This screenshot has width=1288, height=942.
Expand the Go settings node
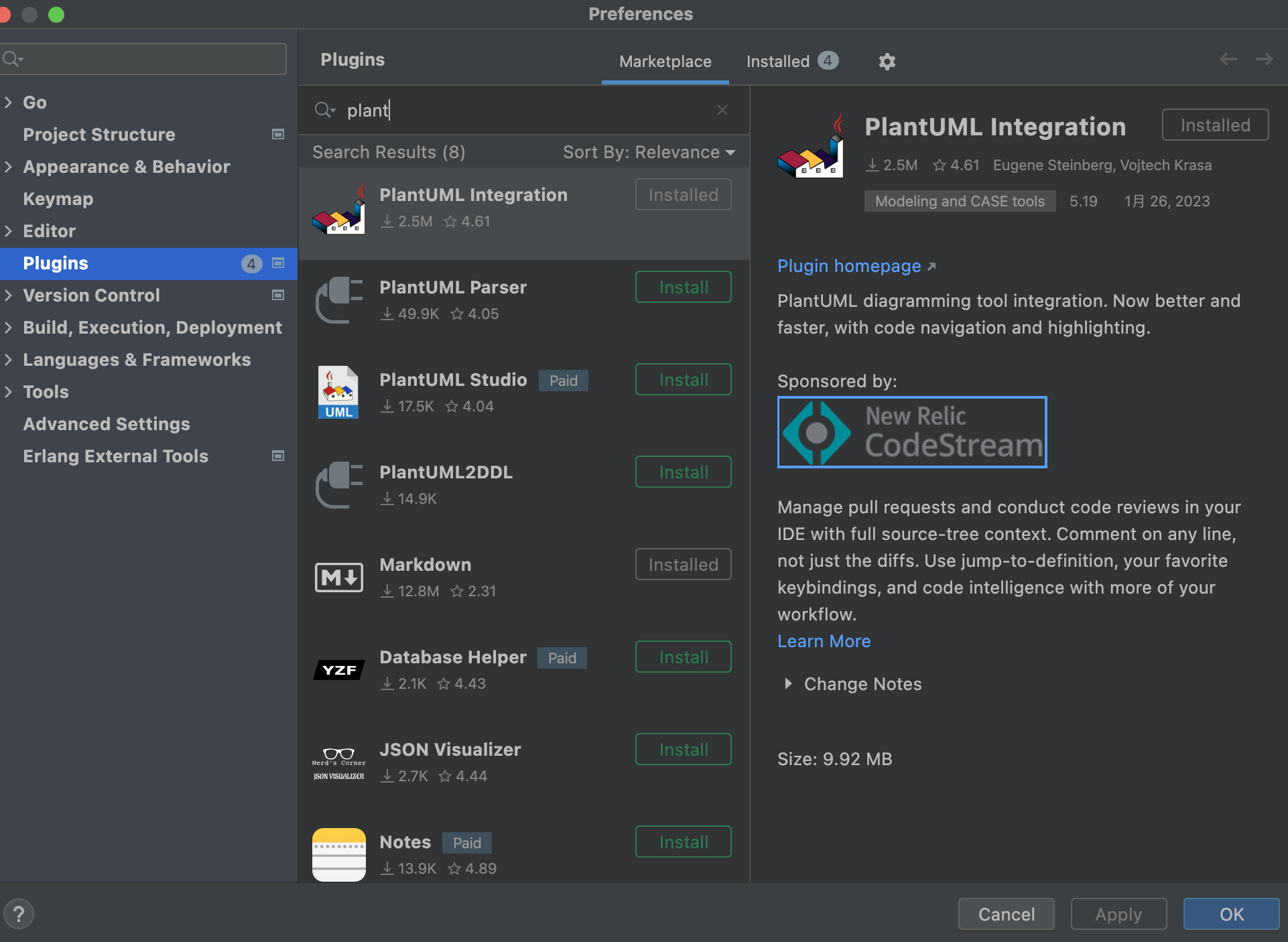pos(9,102)
